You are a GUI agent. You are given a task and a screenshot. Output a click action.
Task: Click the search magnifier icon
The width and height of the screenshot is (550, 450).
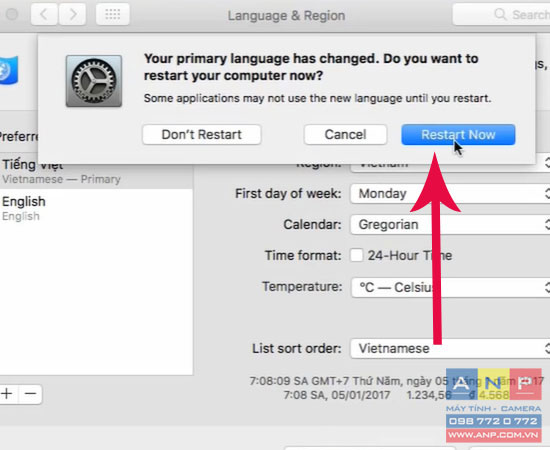(500, 15)
